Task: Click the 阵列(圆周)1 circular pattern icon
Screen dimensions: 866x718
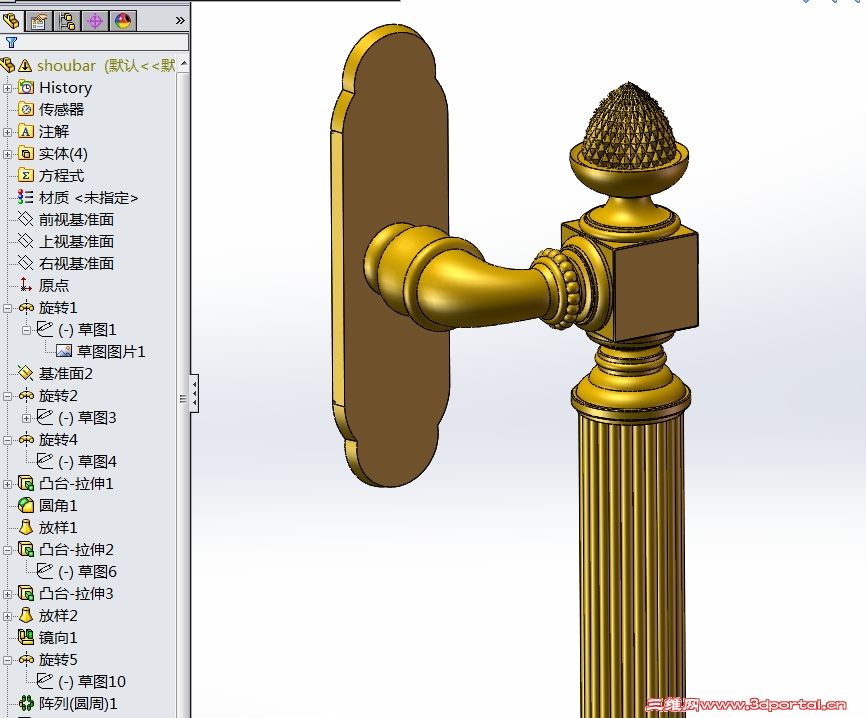Action: tap(25, 703)
